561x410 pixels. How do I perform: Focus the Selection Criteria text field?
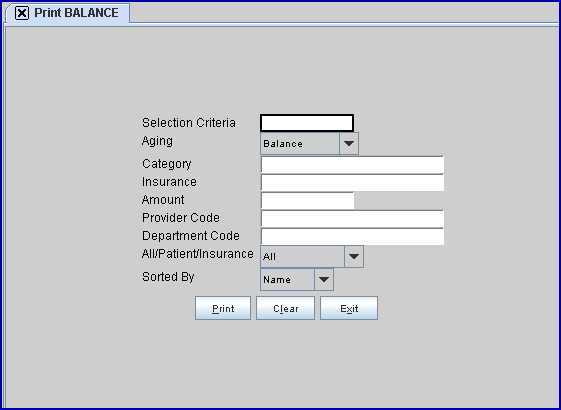307,123
